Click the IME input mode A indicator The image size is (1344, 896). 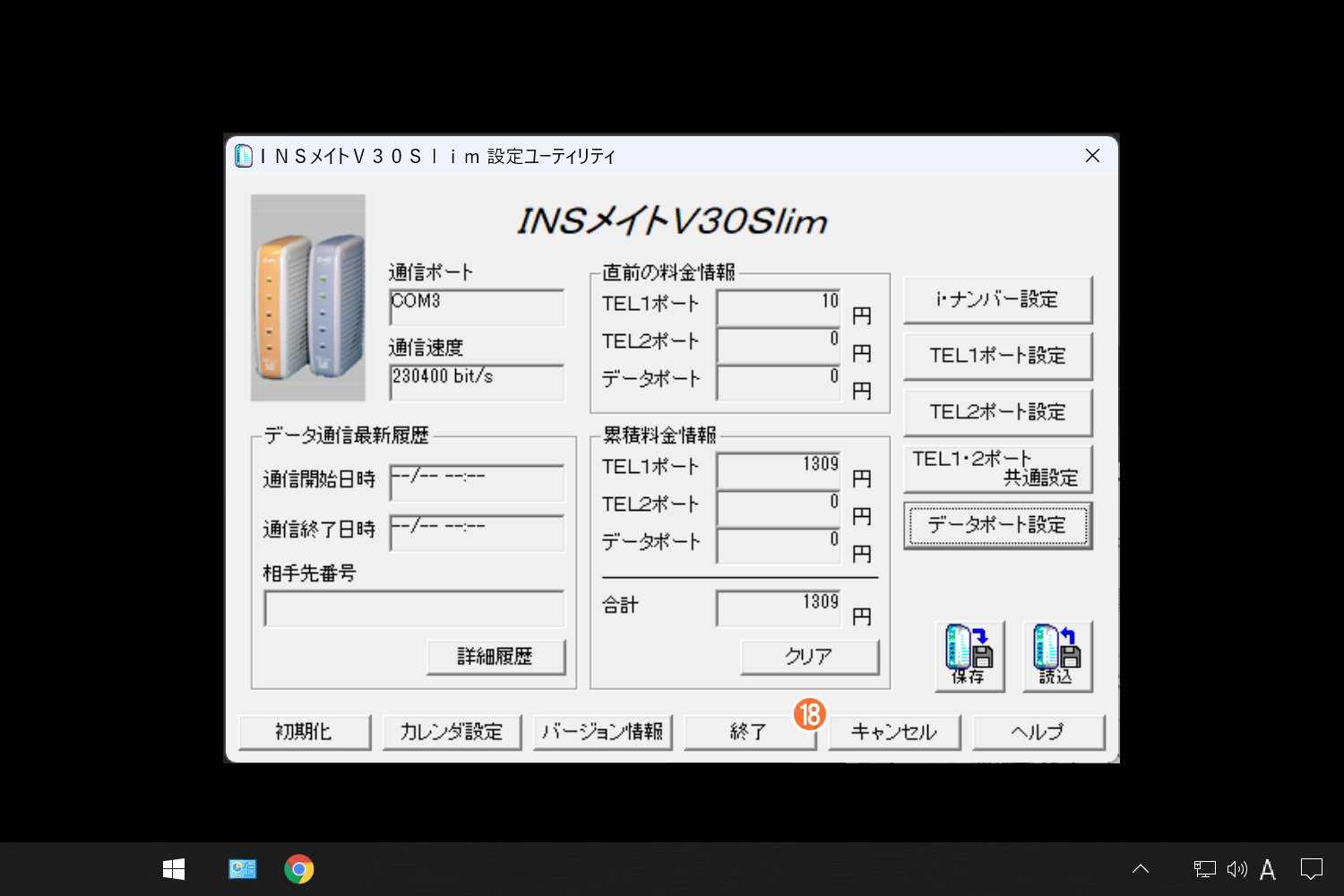1268,869
